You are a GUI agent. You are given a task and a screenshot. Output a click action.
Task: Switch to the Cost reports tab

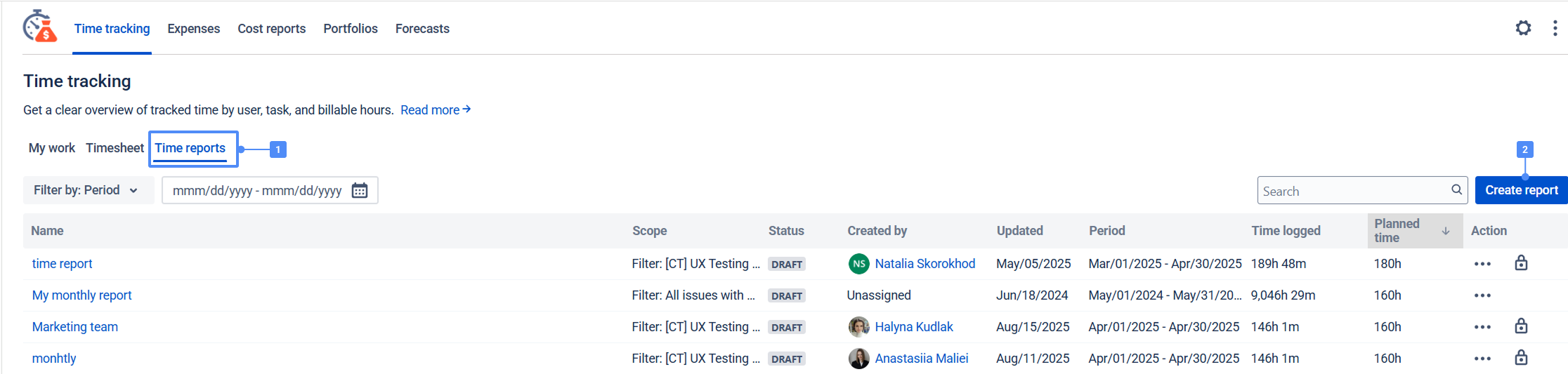271,29
